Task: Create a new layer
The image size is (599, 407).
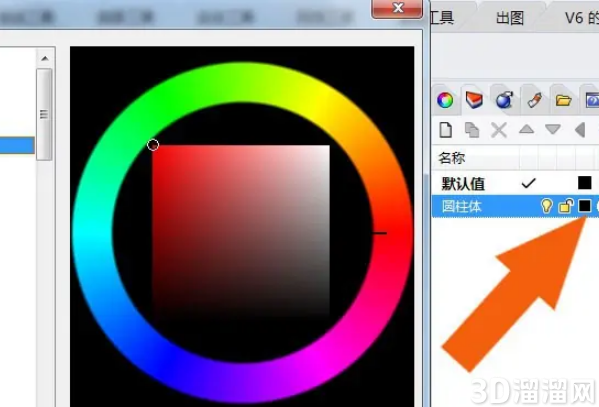Action: [446, 130]
